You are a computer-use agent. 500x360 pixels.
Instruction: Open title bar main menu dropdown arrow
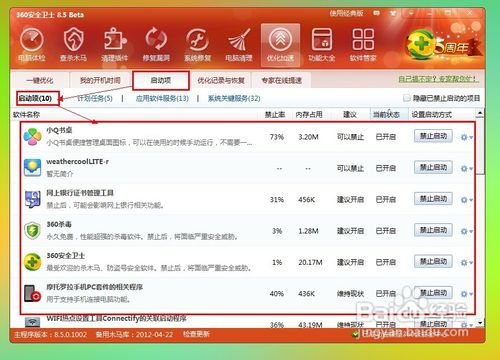click(411, 13)
